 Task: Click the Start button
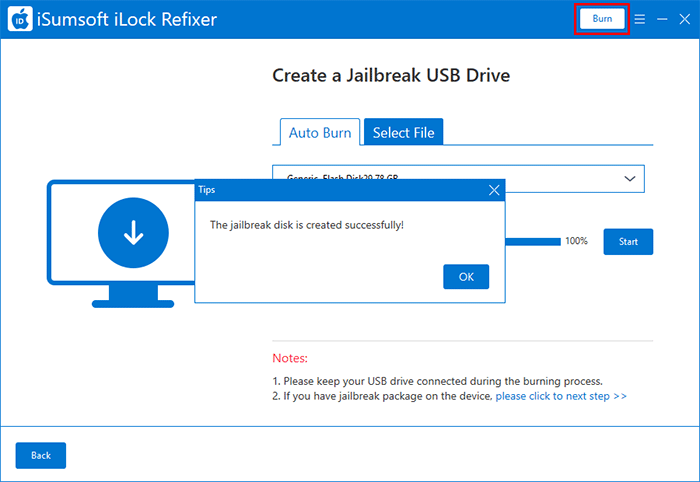pyautogui.click(x=628, y=241)
